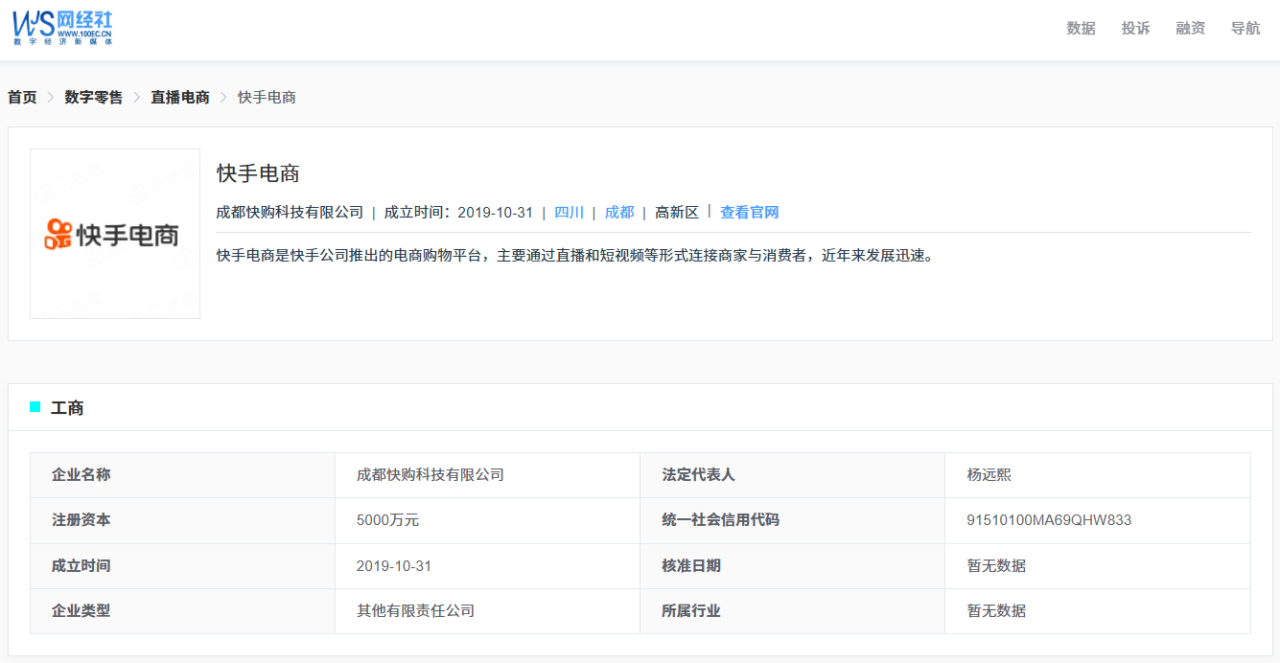Click the 5000万元 value cell
Screen dimensions: 1280x663
(x=488, y=521)
